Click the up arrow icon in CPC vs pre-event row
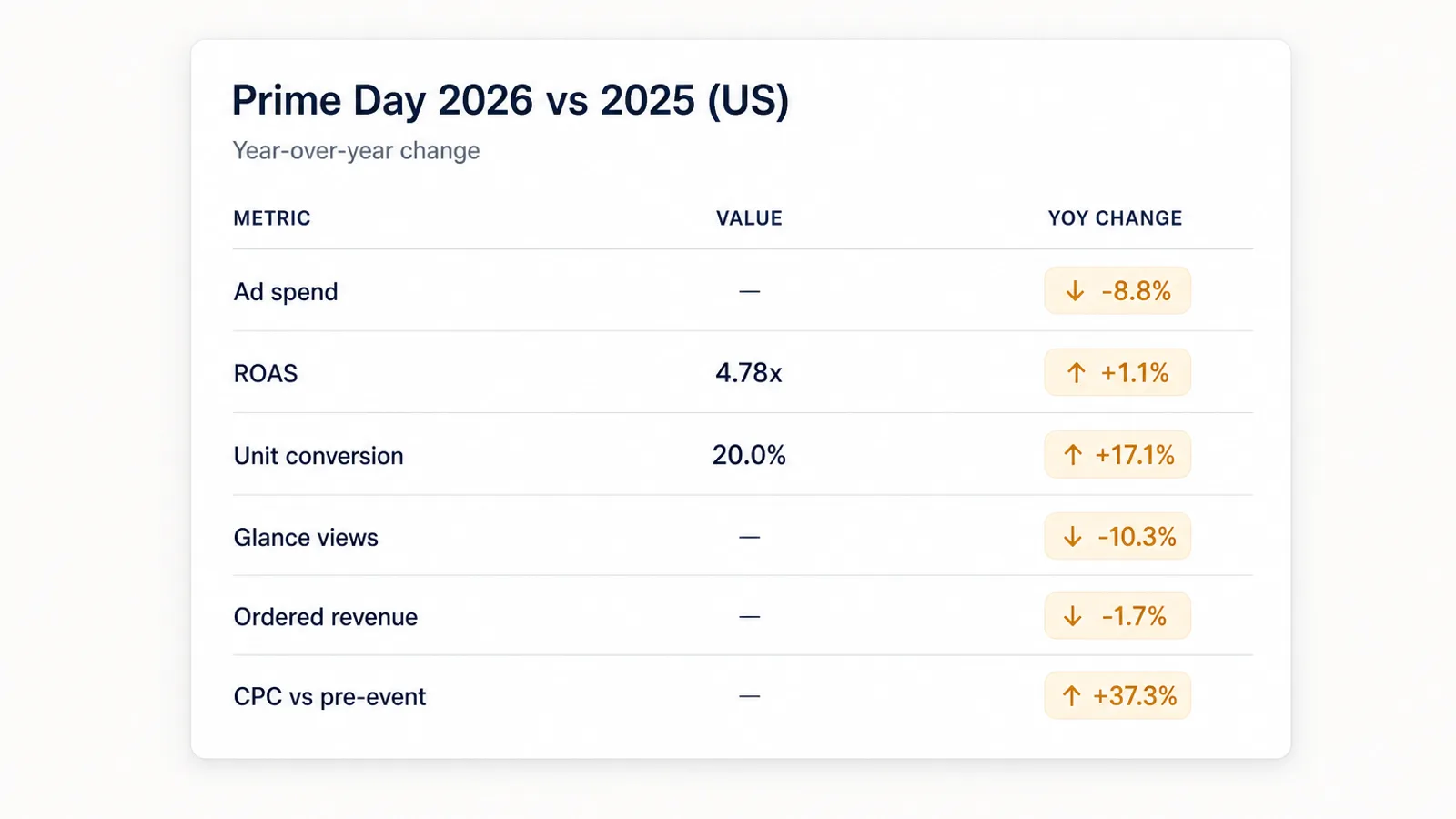Viewport: 1456px width, 819px height. (1072, 696)
